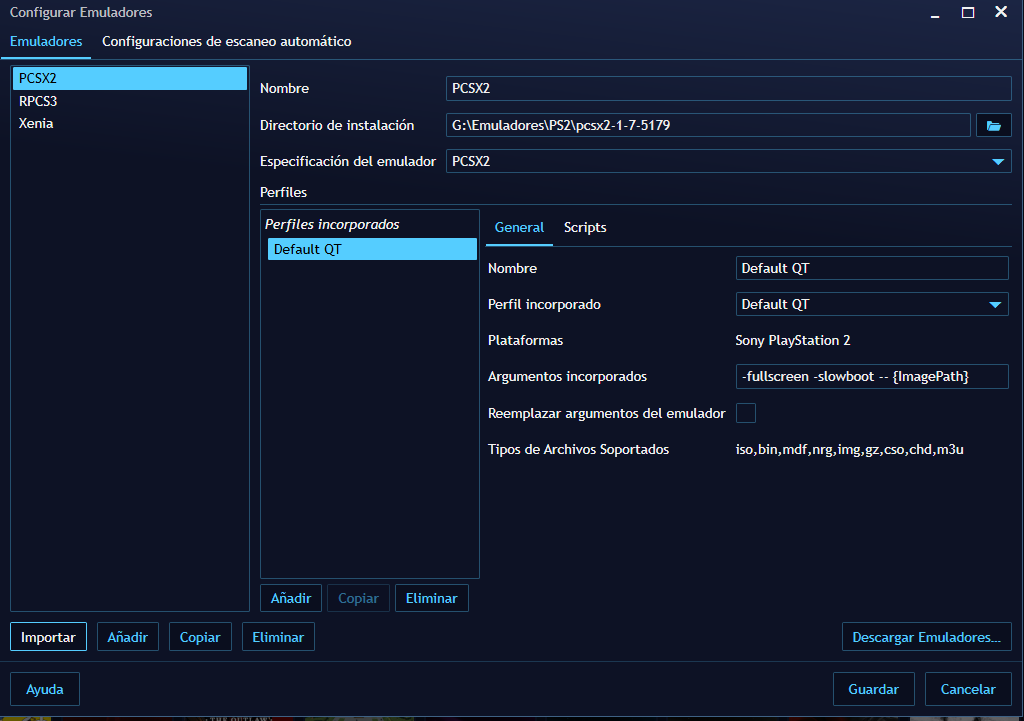The image size is (1024, 721).
Task: Toggle Reemplazar argumentos del emulador checkbox
Action: [746, 413]
